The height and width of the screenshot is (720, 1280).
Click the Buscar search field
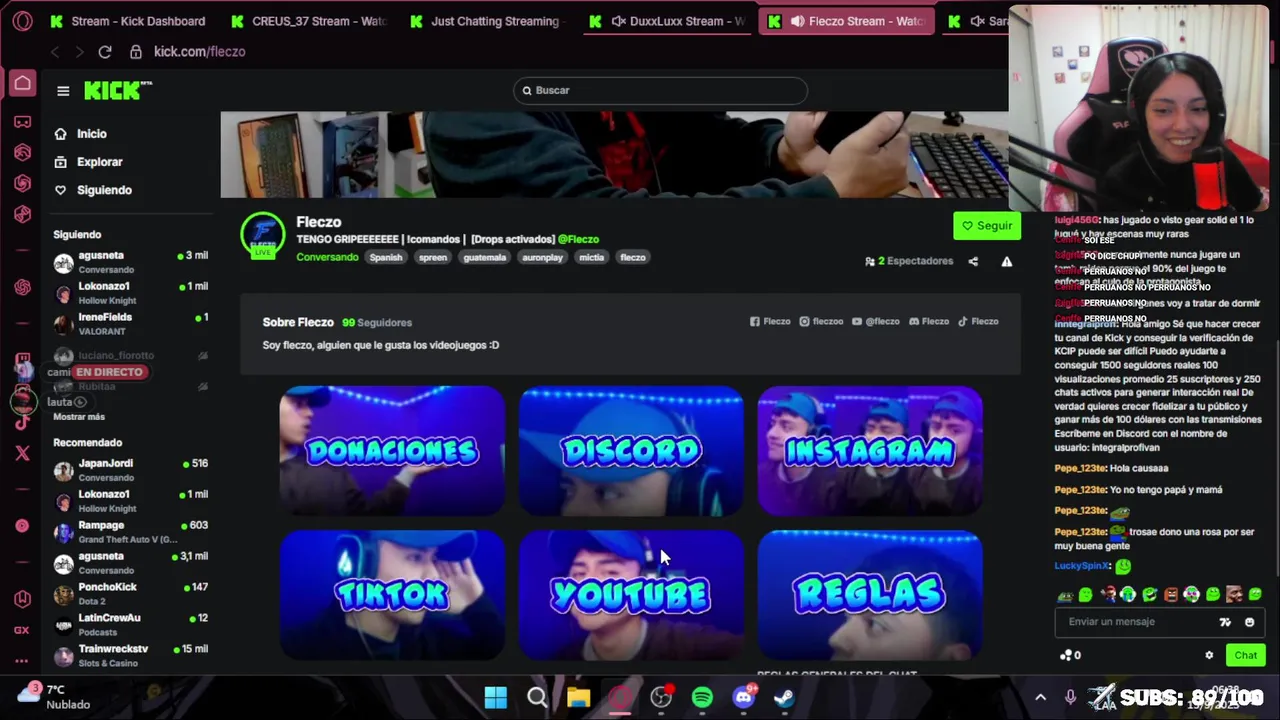pos(661,91)
